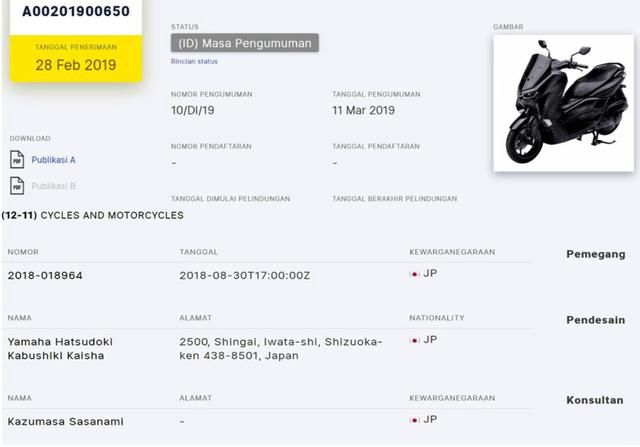Viewport: 640px width, 447px height.
Task: Click the Konsultan section heading
Action: [x=595, y=400]
